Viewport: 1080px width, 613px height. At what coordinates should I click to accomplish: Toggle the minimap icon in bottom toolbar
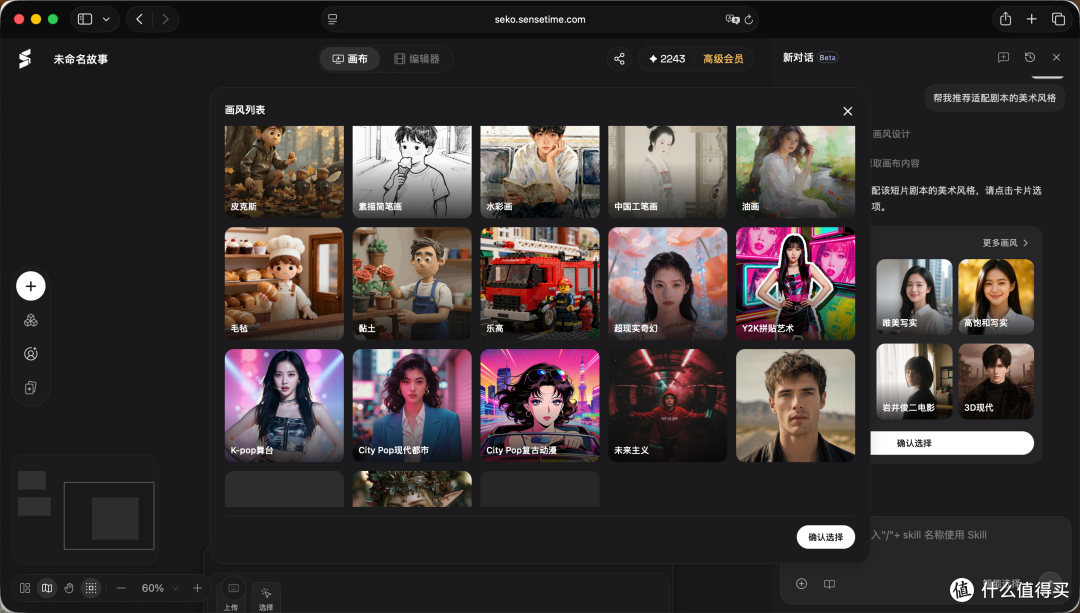click(47, 588)
